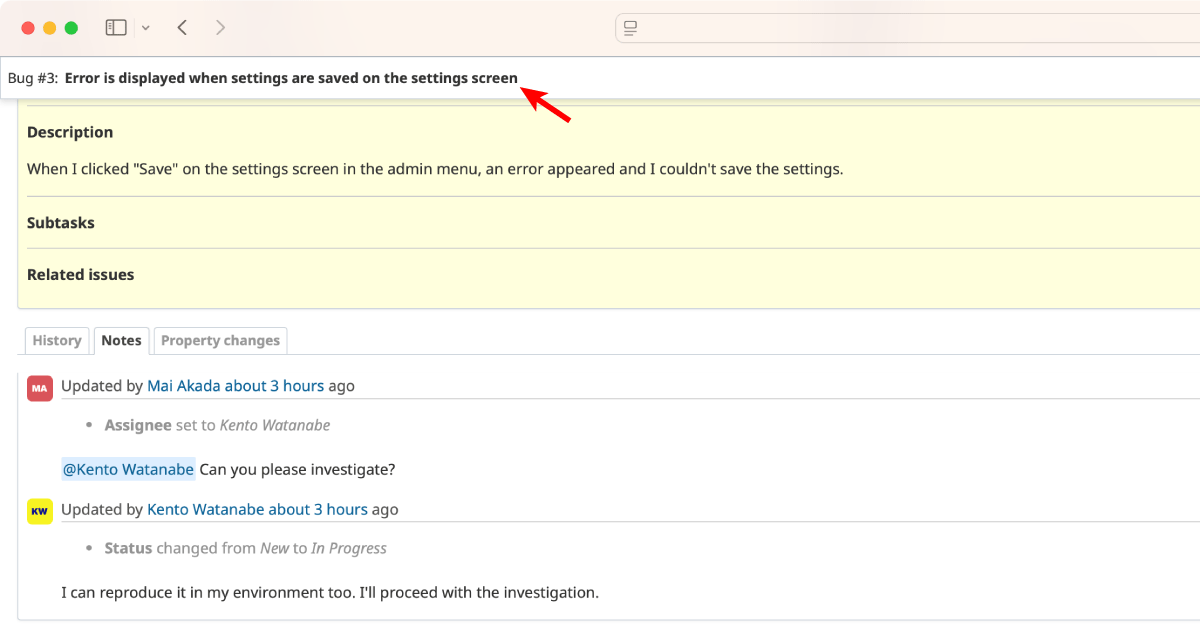
Task: Open the Property changes tab
Action: (x=220, y=341)
